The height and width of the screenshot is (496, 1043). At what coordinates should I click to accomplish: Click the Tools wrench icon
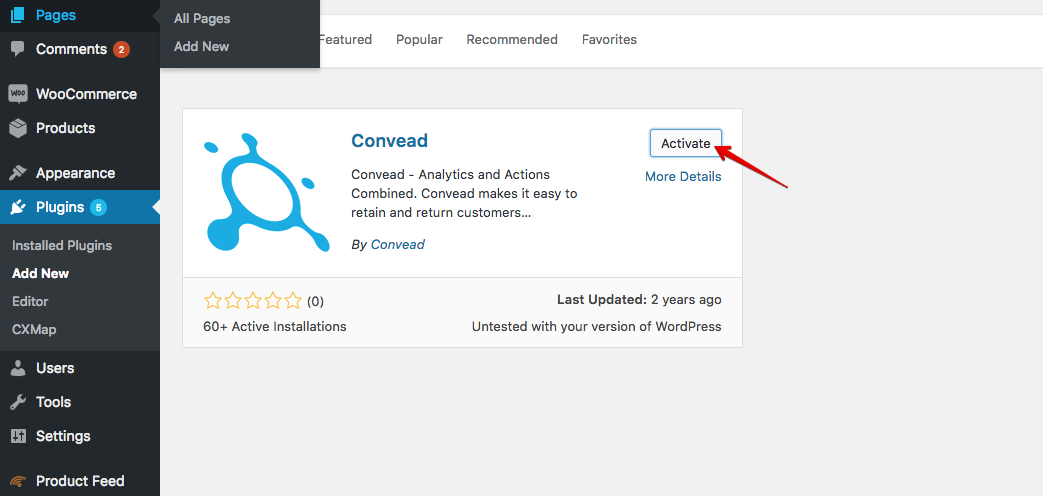tap(18, 402)
